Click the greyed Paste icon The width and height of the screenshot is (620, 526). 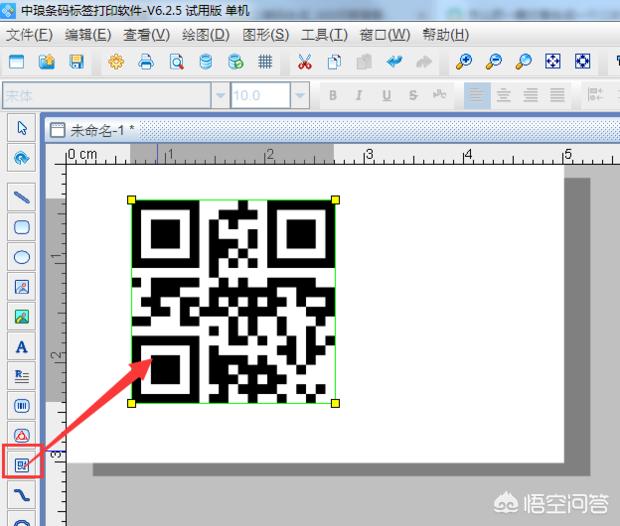(x=364, y=62)
